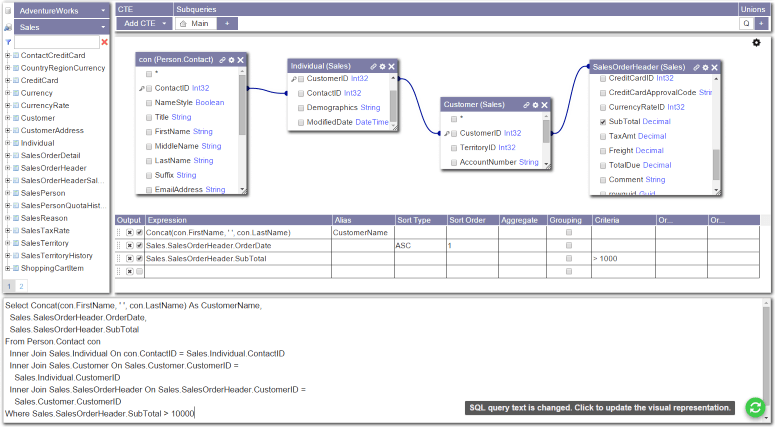Viewport: 775px width, 427px height.
Task: Click the schema icon beside Sales dropdown
Action: (8, 27)
